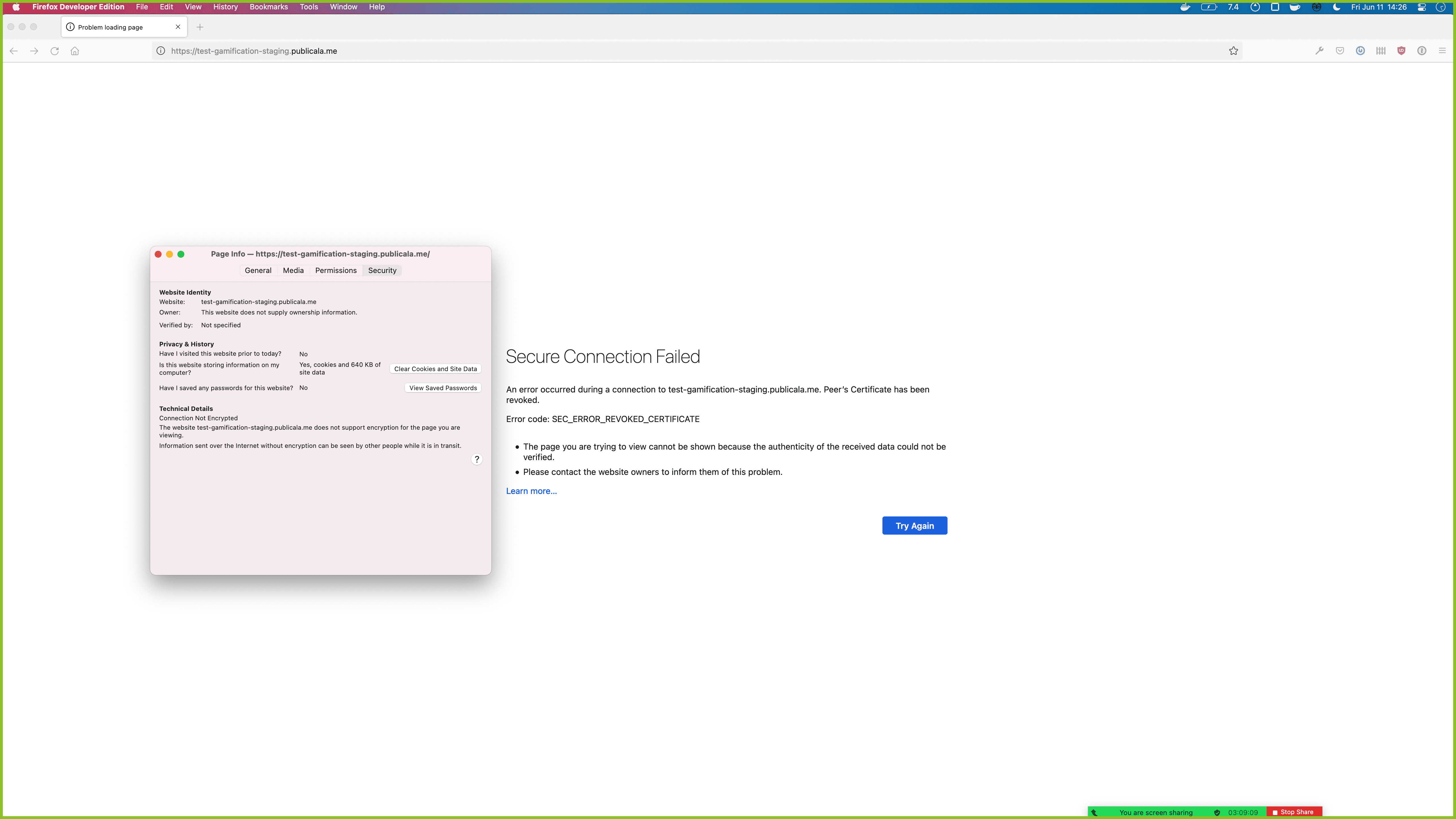The width and height of the screenshot is (1456, 819).
Task: Bookmark this page with the star icon
Action: click(1234, 51)
